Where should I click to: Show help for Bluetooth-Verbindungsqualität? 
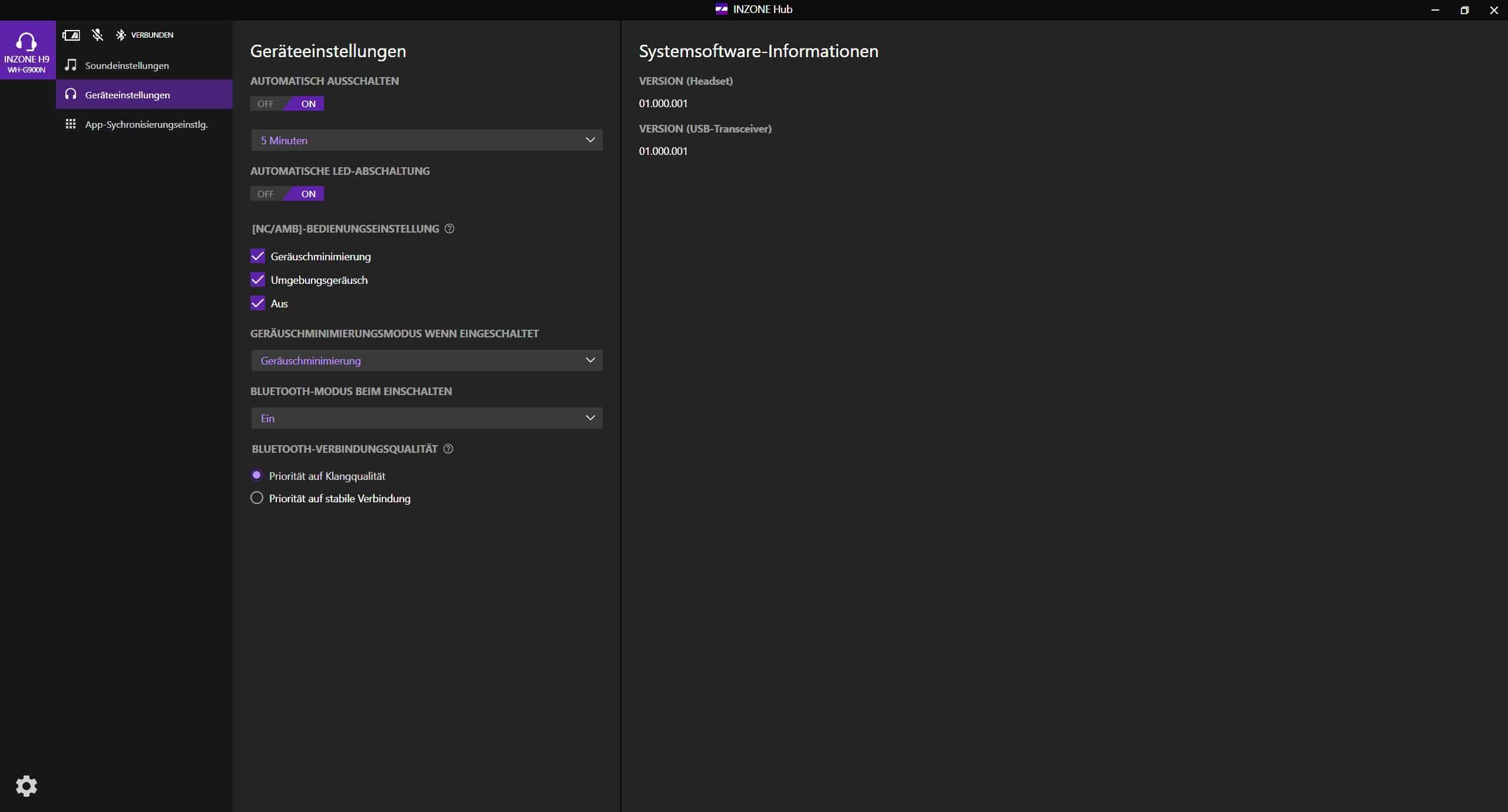[448, 449]
